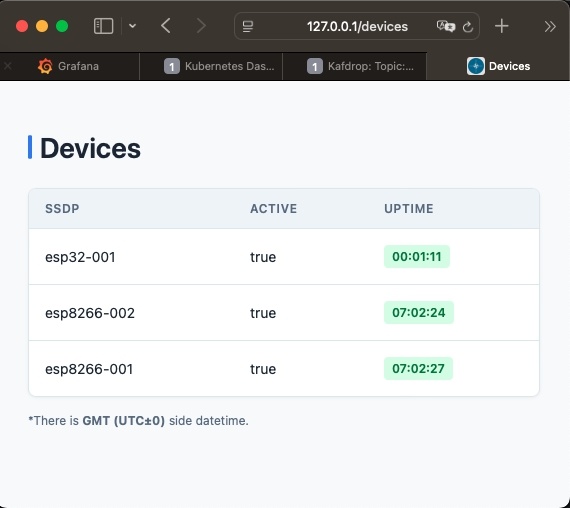Open the sidebar options dropdown chevron
Image resolution: width=570 pixels, height=508 pixels.
click(133, 26)
